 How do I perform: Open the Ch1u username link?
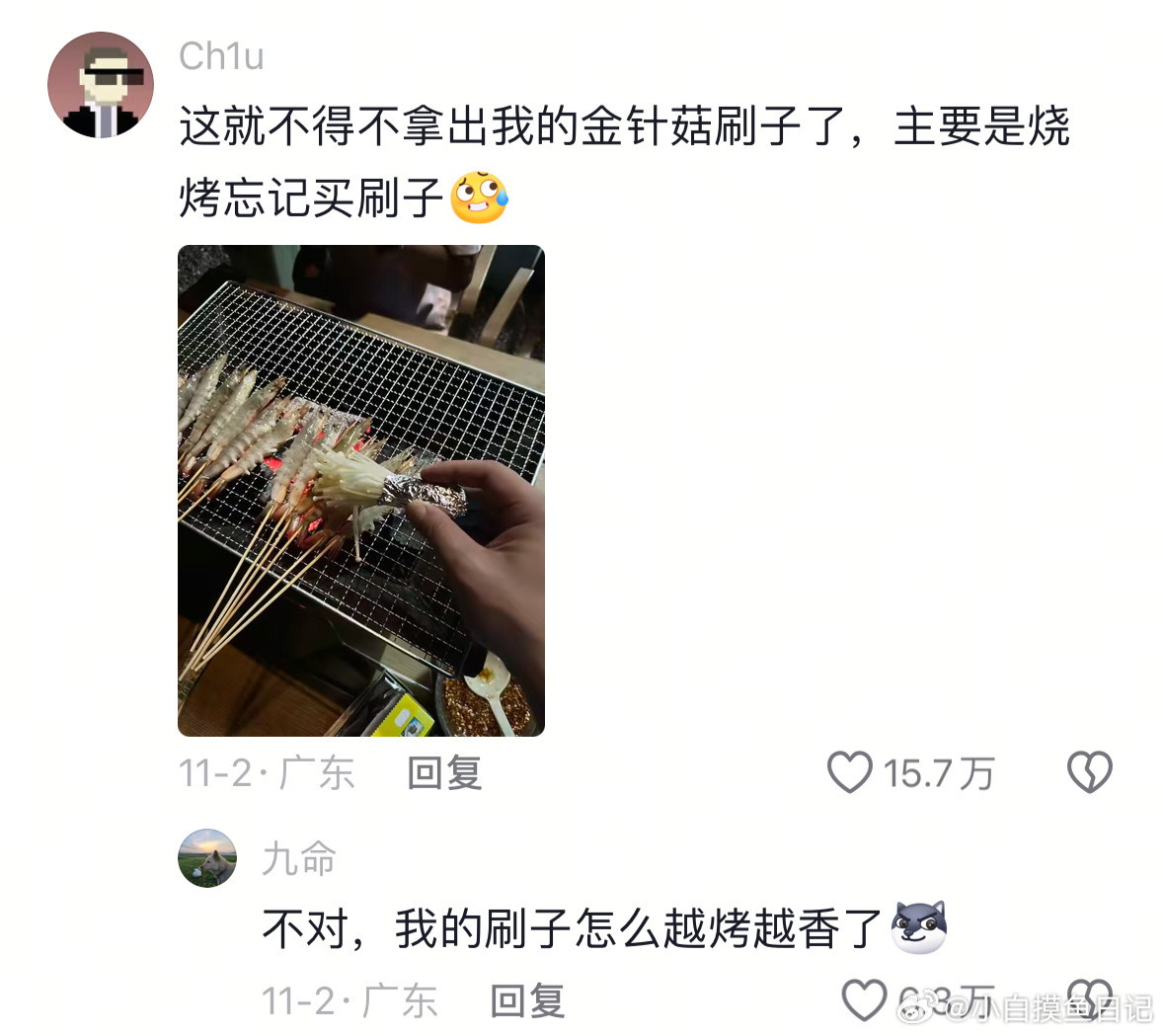[x=221, y=56]
